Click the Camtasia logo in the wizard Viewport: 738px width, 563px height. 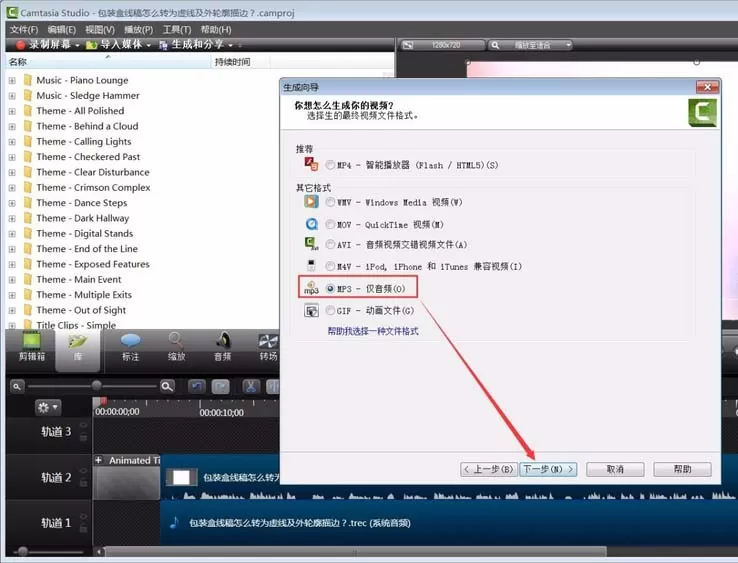coord(702,113)
